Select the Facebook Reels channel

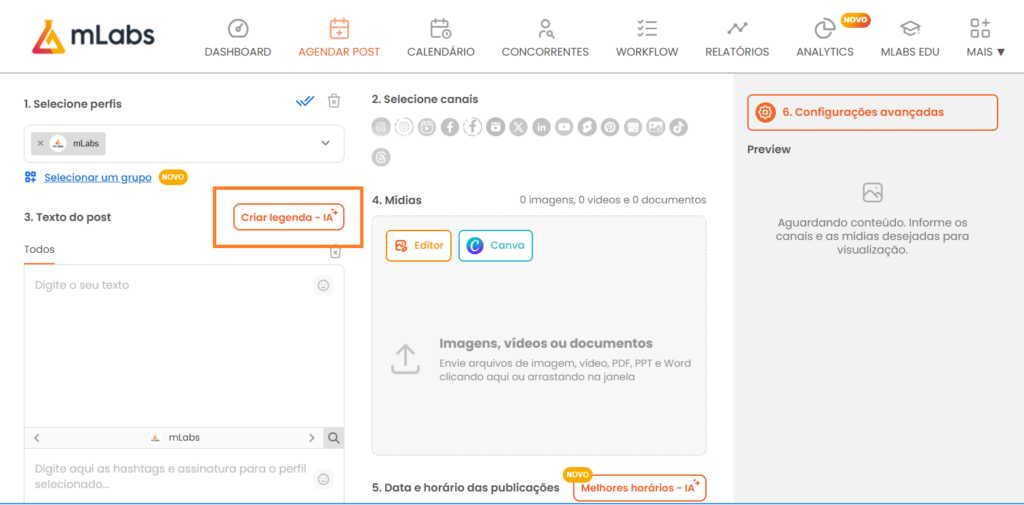tap(496, 127)
